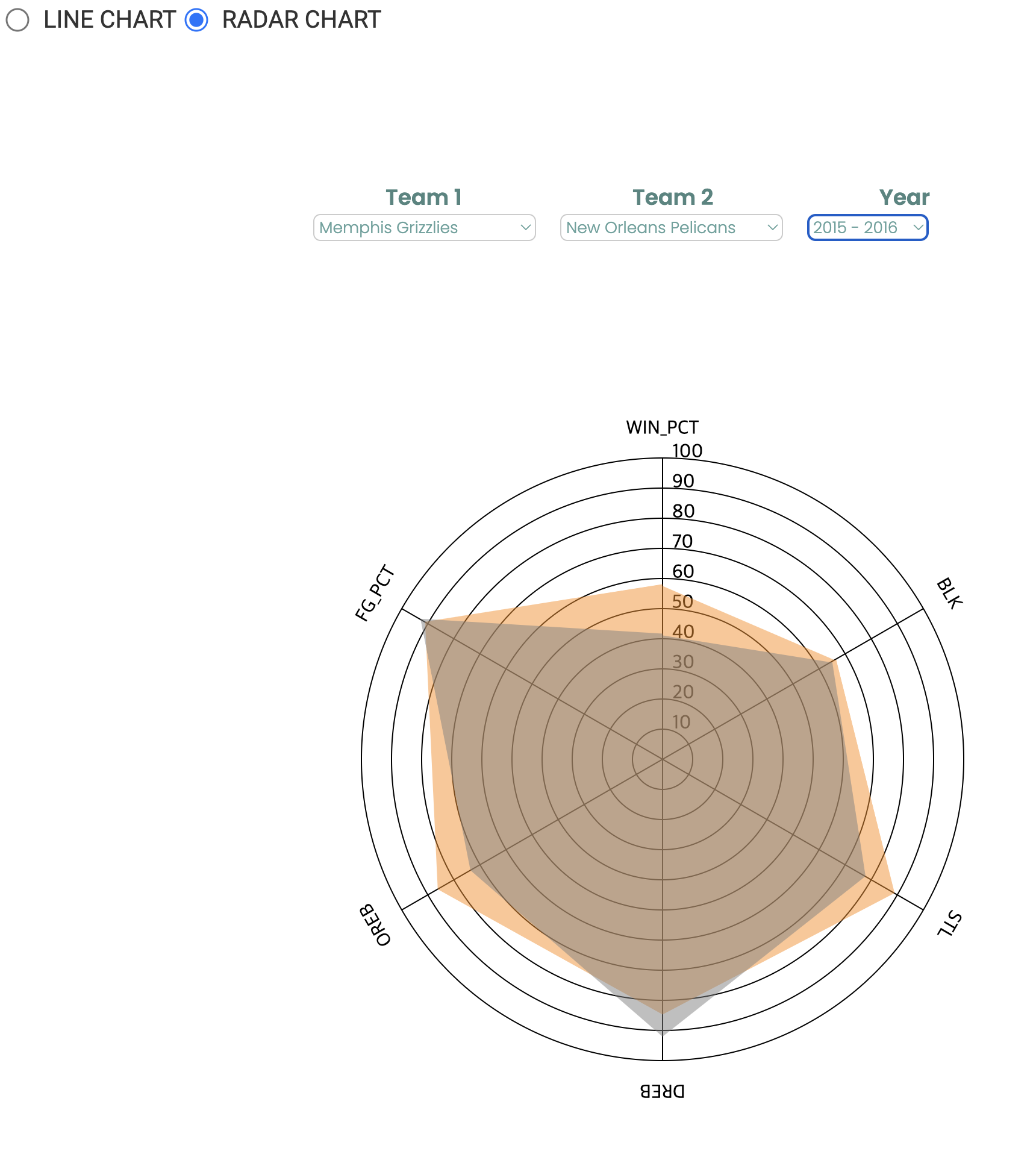1036x1157 pixels.
Task: Click the chevron arrow in Team 1 selector
Action: [x=525, y=228]
